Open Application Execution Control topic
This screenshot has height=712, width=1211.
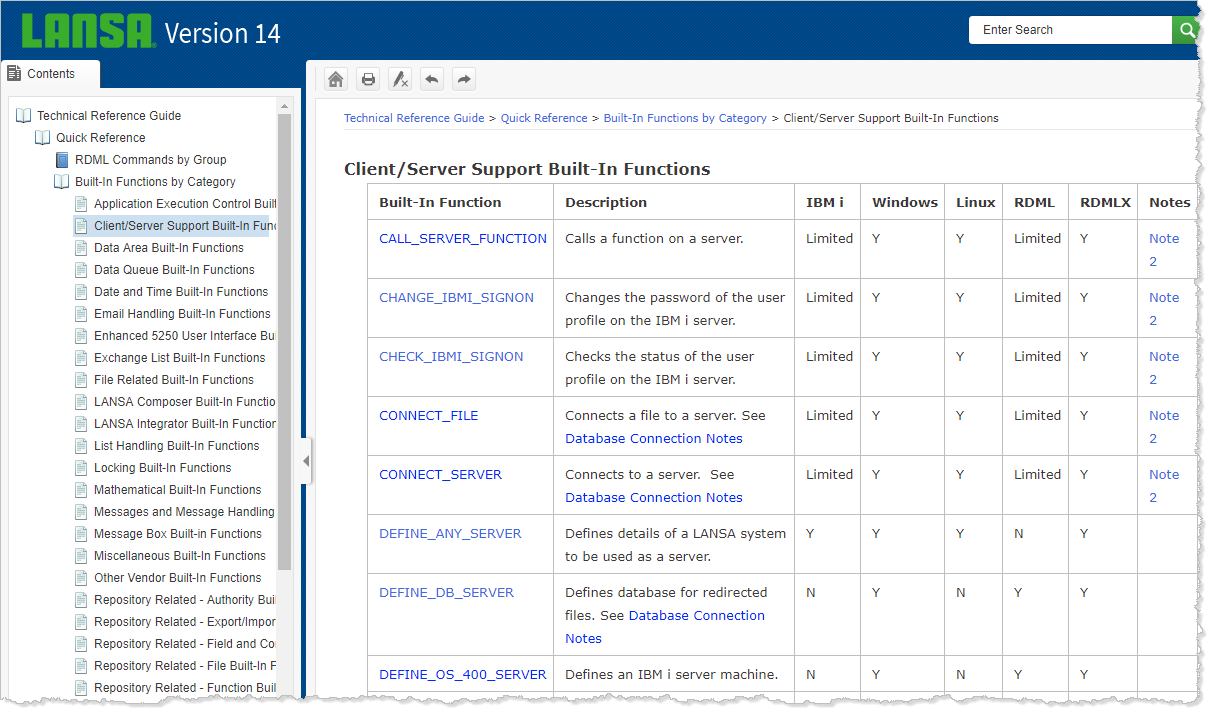[185, 204]
